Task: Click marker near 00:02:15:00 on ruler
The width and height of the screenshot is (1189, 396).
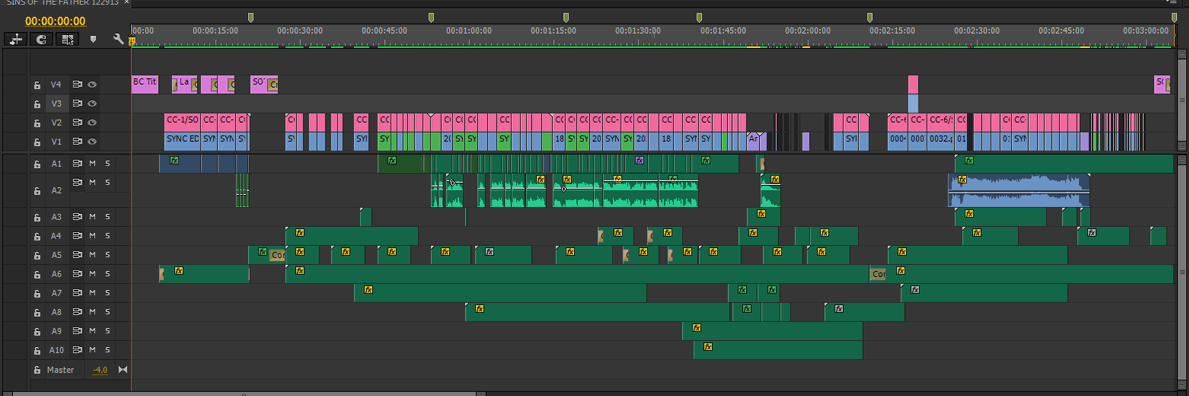Action: pyautogui.click(x=870, y=17)
